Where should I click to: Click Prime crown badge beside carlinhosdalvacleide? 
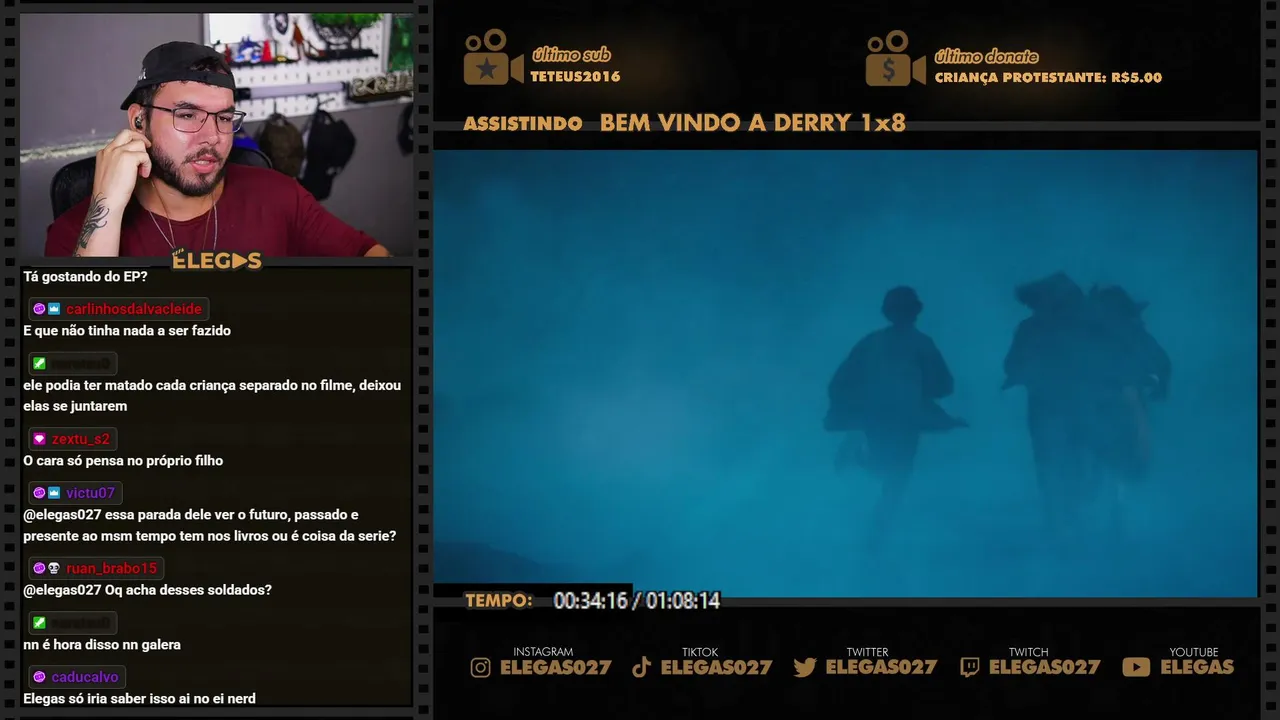54,309
